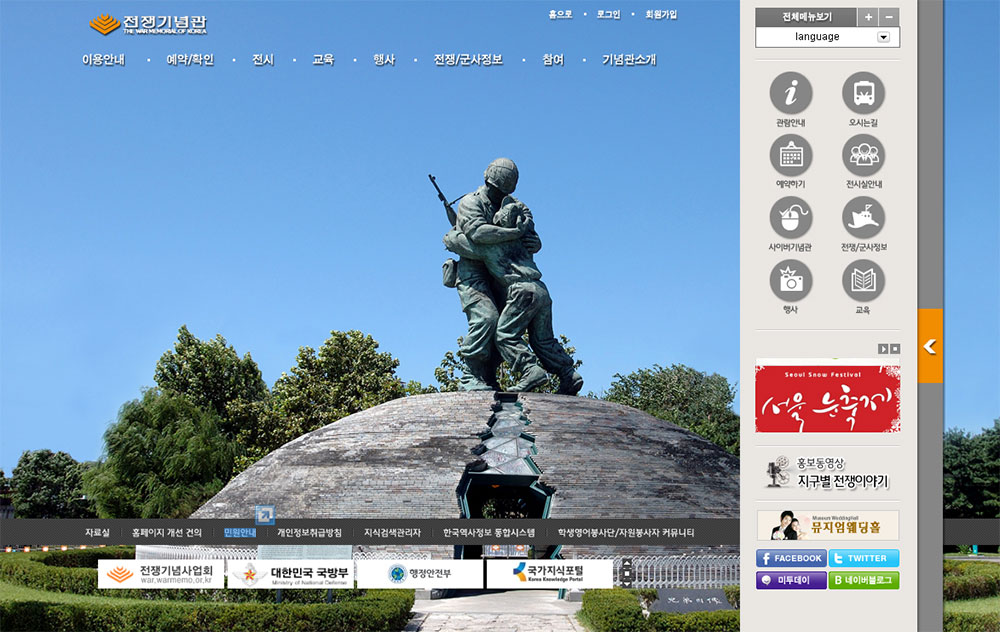The image size is (1000, 632).
Task: Click the 전쟁기념관 War Memorial logo
Action: tap(148, 24)
